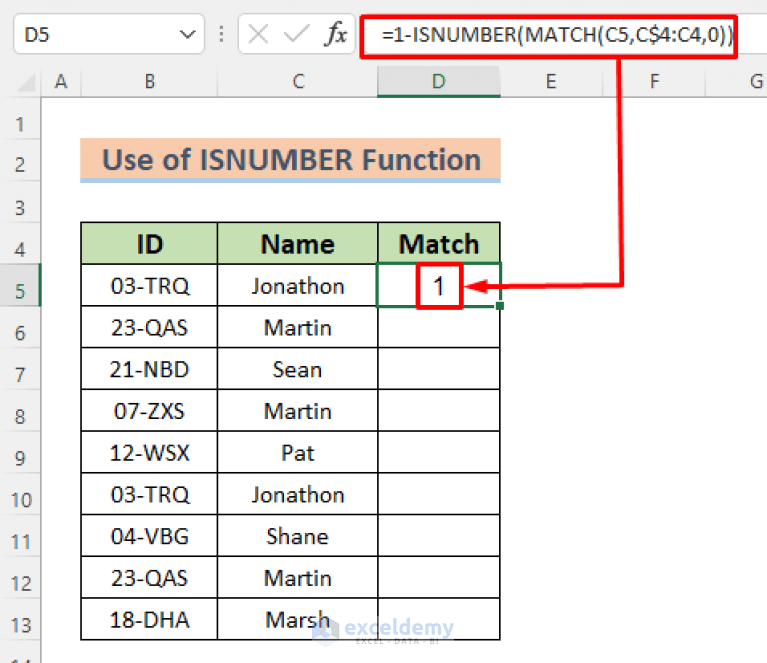Select row 5 header
This screenshot has height=663, width=767.
(x=20, y=285)
